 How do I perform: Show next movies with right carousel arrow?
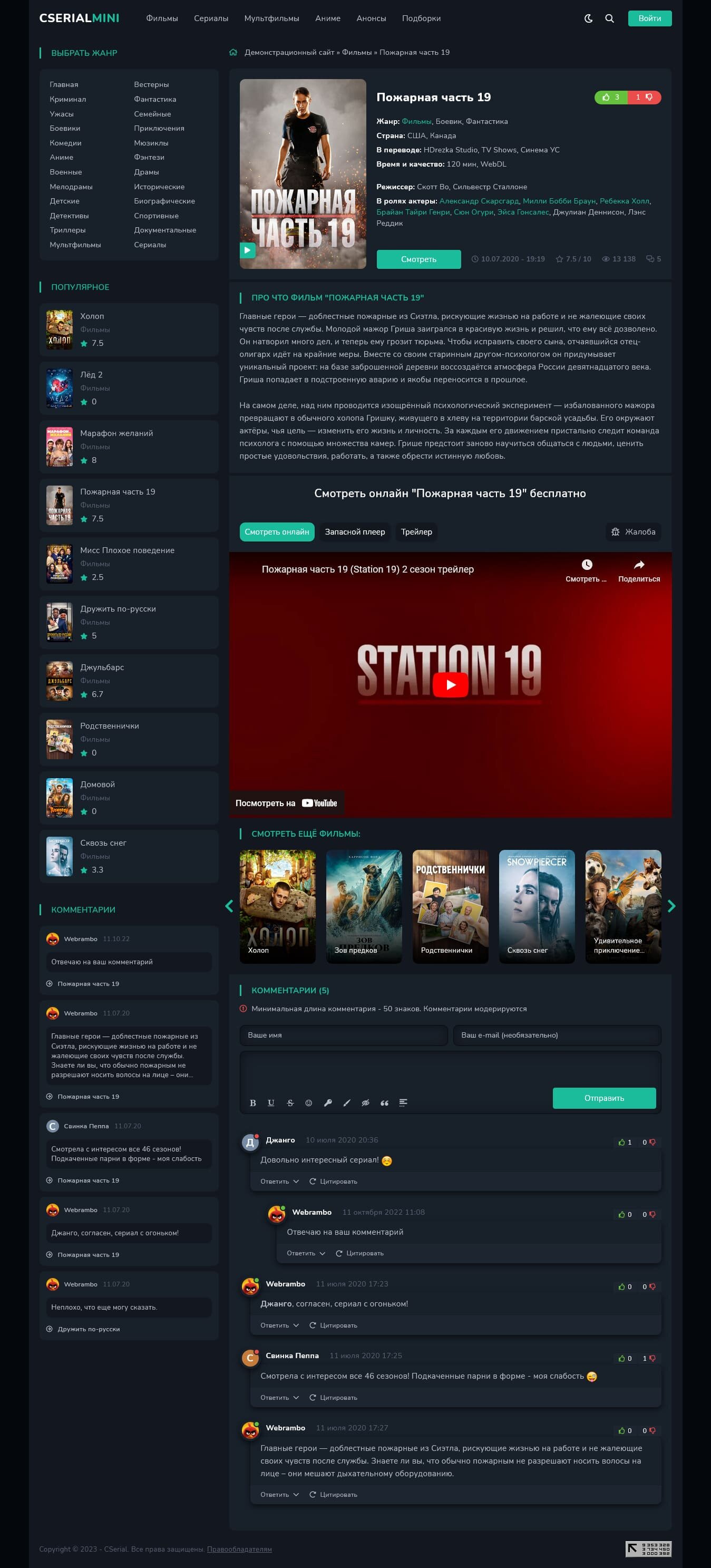coord(671,906)
